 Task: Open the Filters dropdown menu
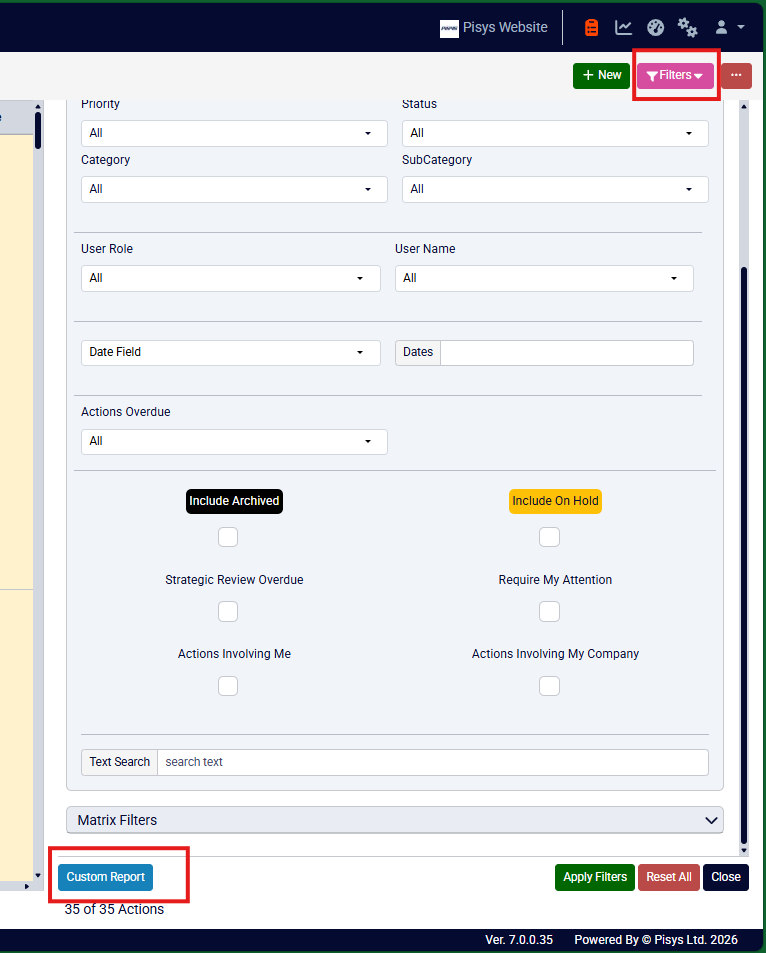point(675,75)
